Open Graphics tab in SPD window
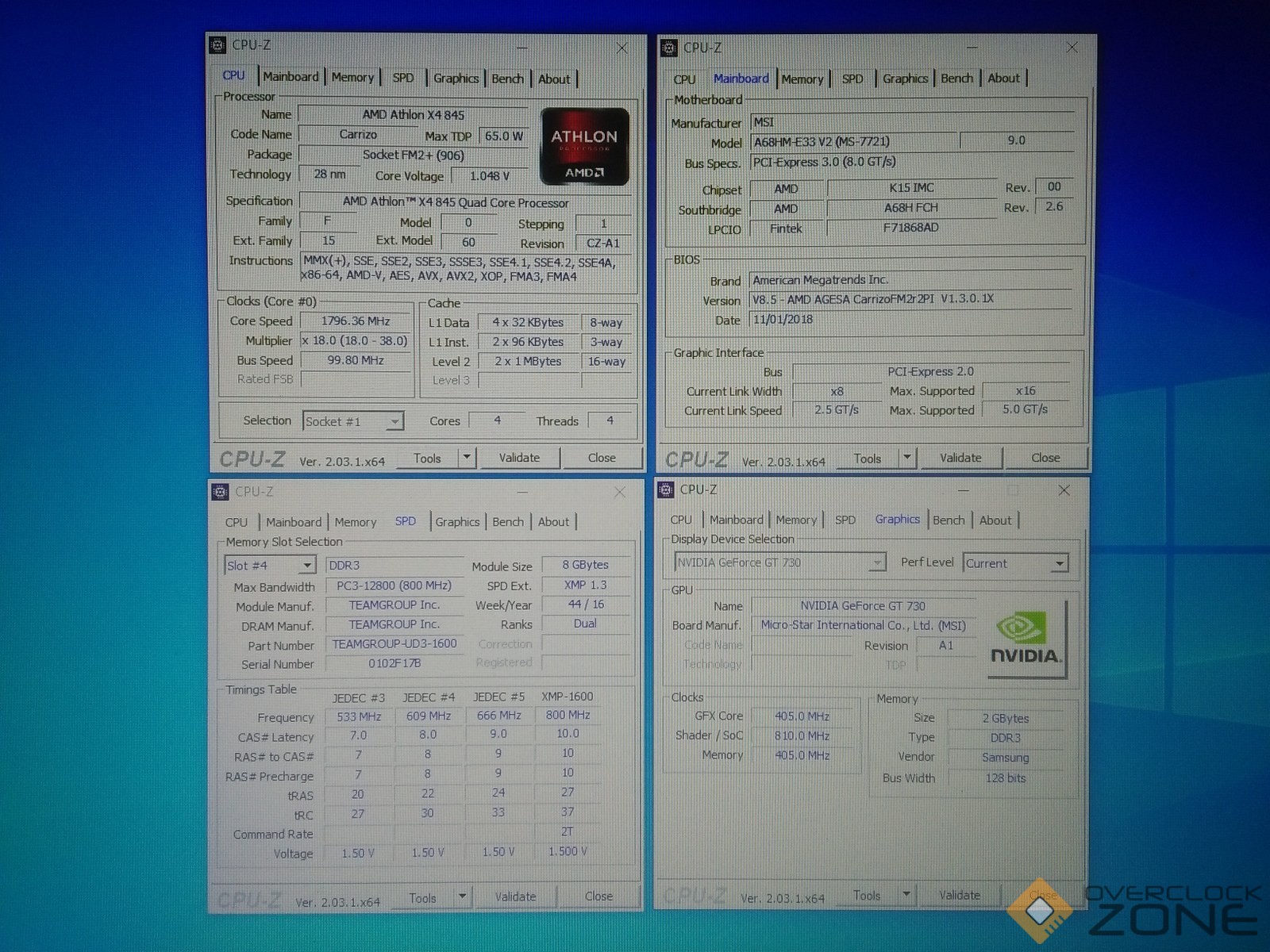The image size is (1270, 952). point(457,522)
